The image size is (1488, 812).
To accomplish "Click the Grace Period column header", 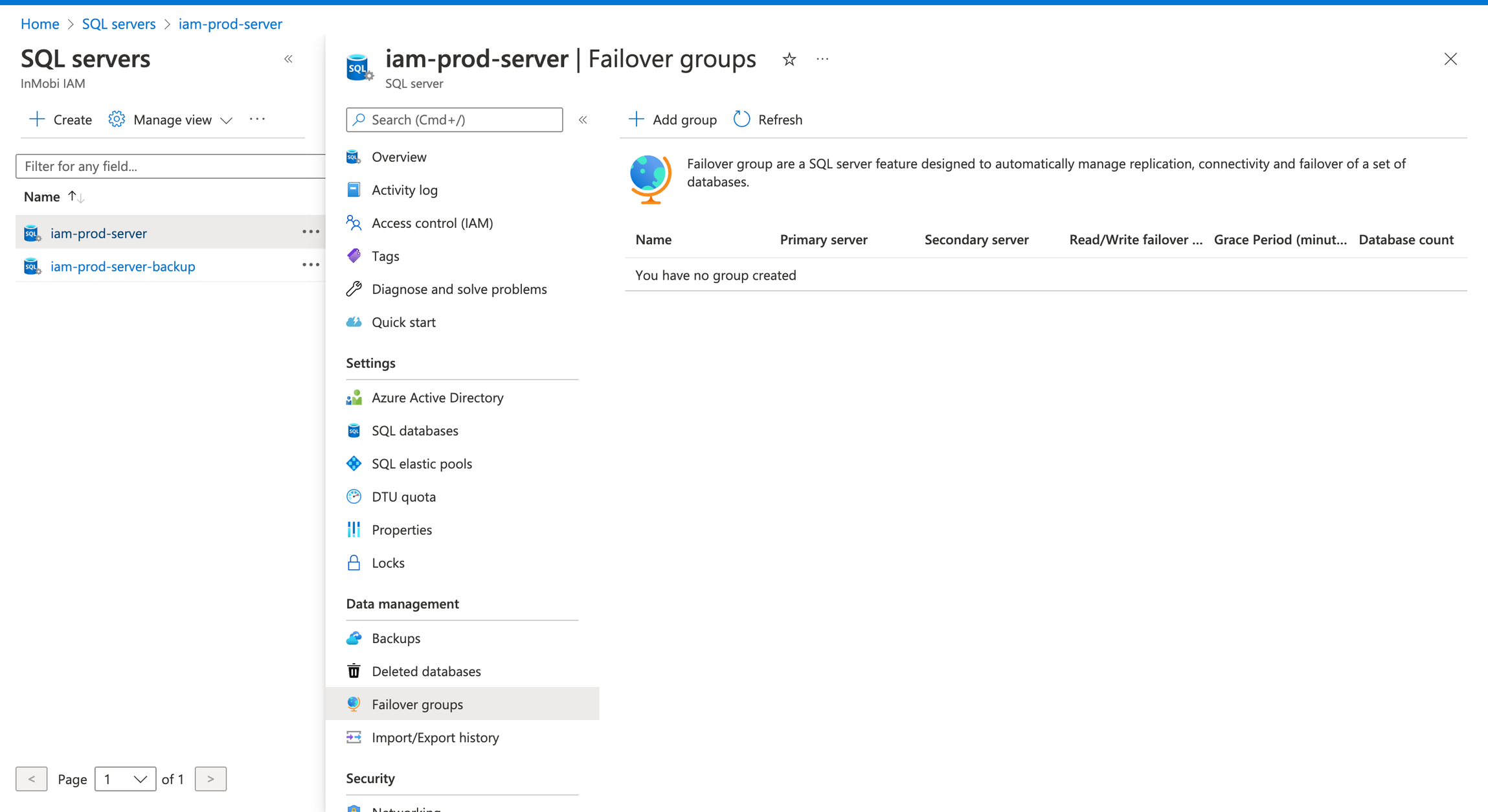I will pos(1280,240).
